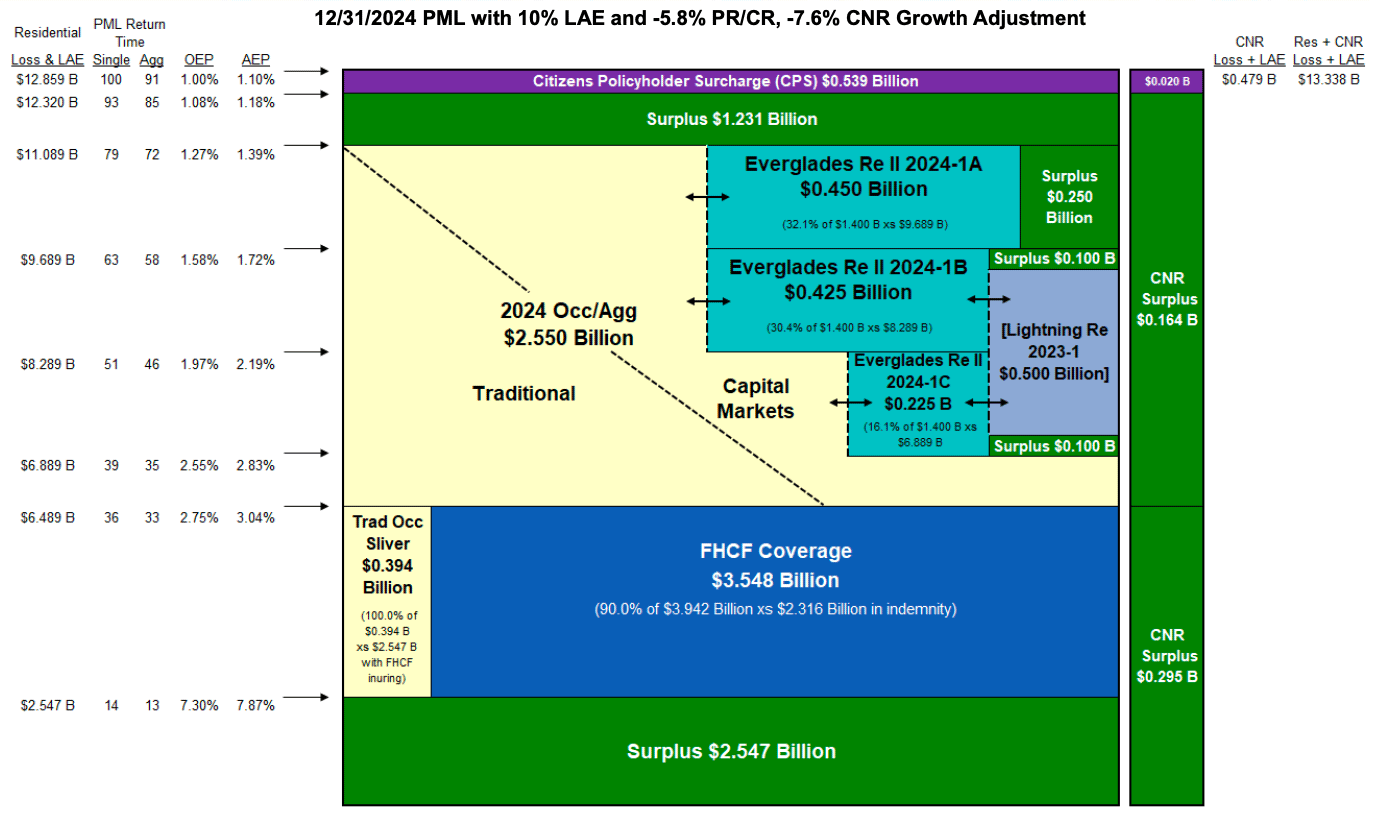Click the FHCF Coverage $3.548 Billion block

(775, 601)
